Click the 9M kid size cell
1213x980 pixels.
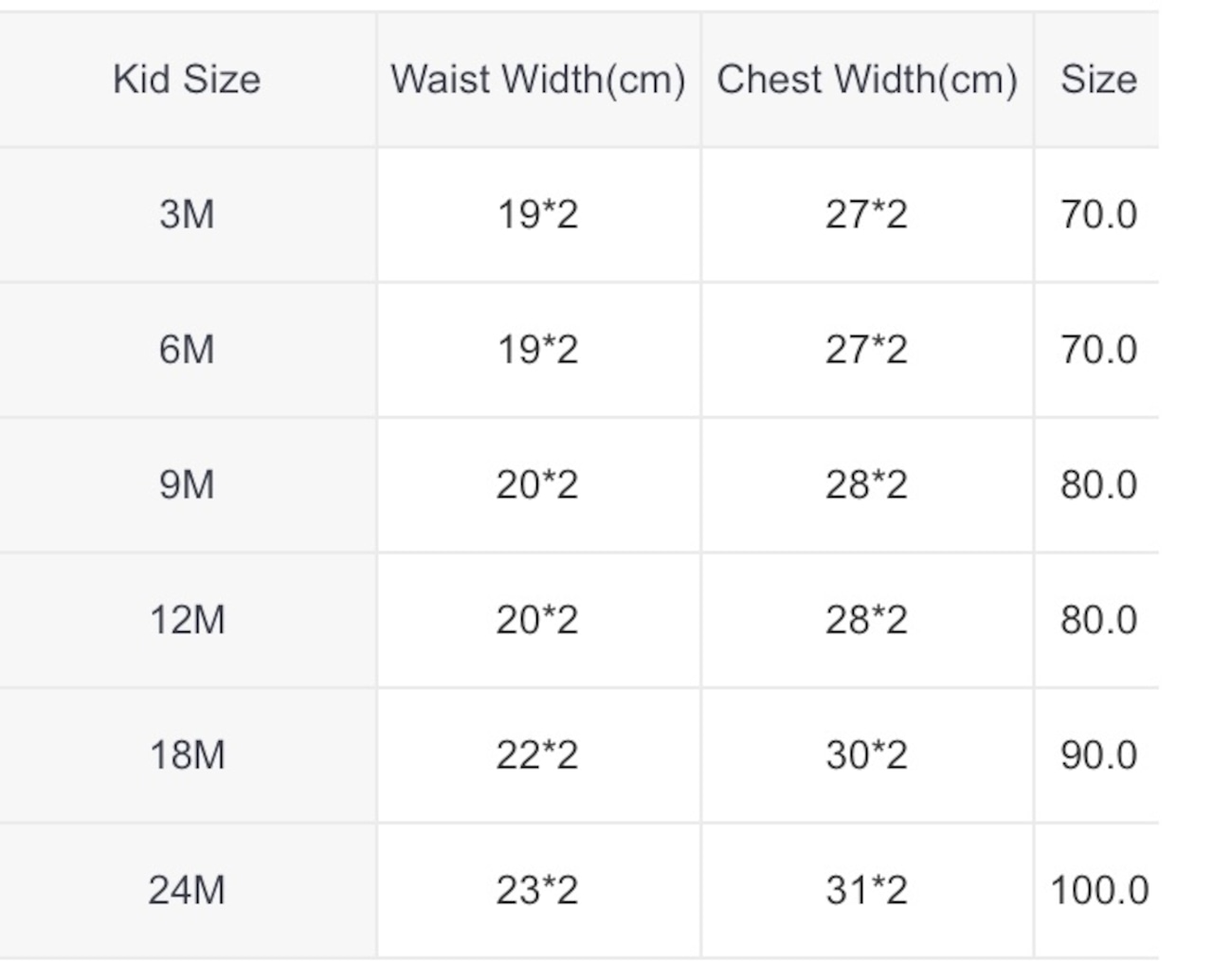coord(187,485)
